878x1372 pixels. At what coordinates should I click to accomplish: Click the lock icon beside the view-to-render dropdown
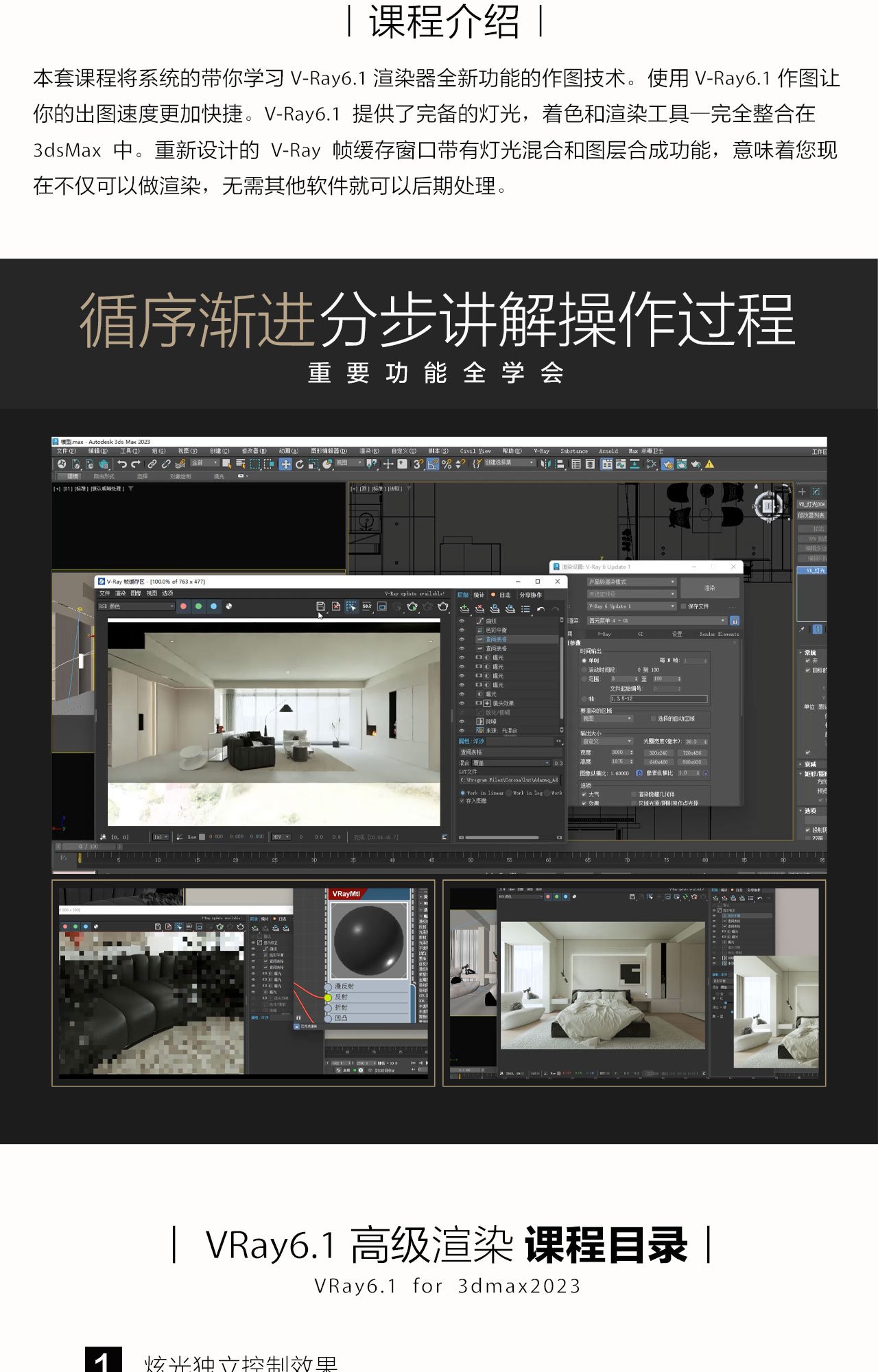coord(735,621)
